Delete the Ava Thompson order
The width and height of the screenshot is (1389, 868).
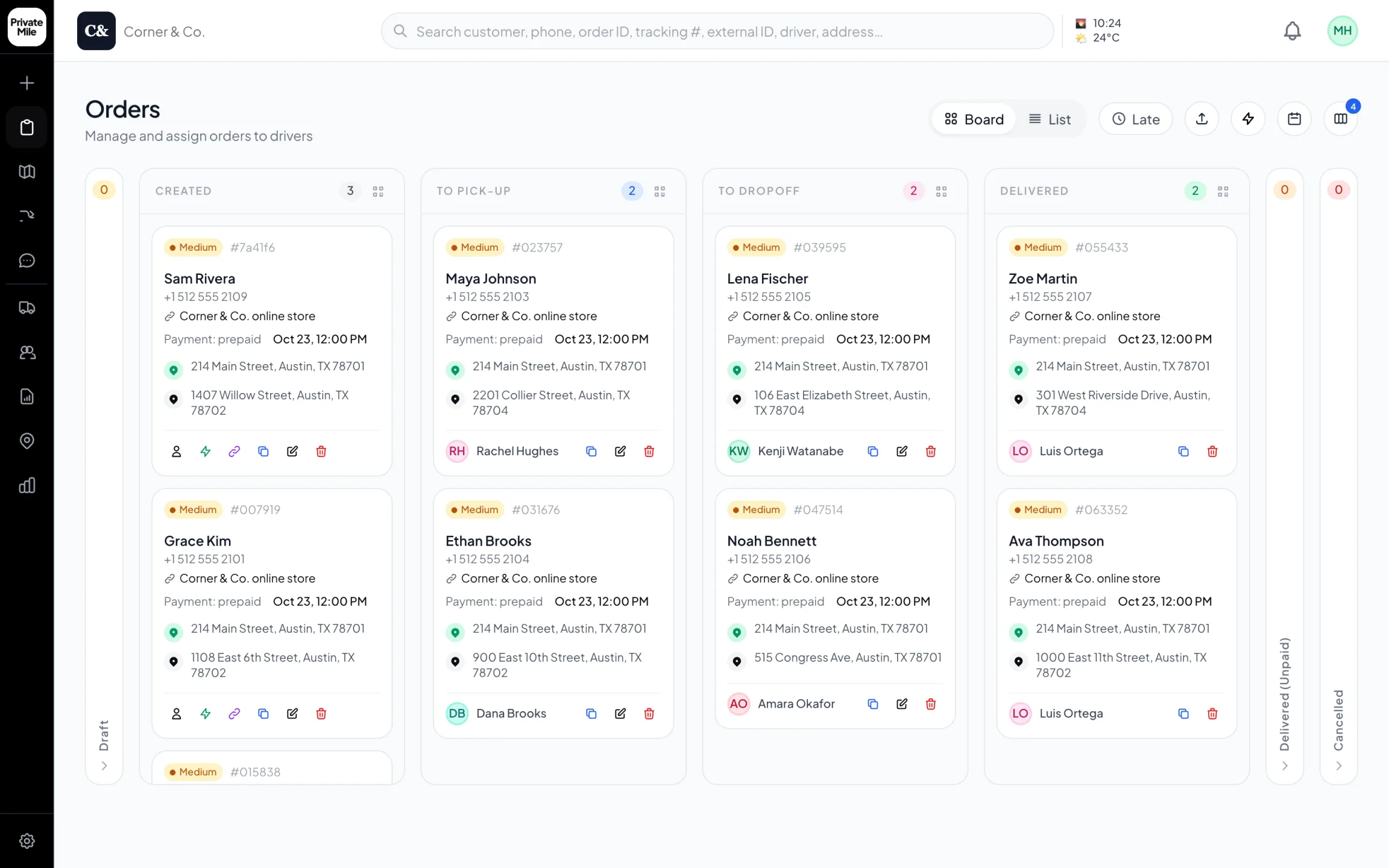[x=1212, y=714]
